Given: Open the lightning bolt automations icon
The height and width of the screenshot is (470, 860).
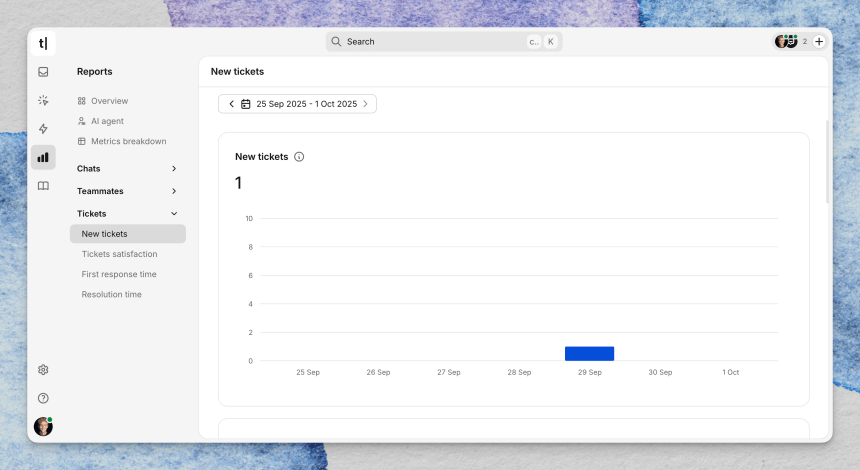Looking at the screenshot, I should [x=43, y=129].
